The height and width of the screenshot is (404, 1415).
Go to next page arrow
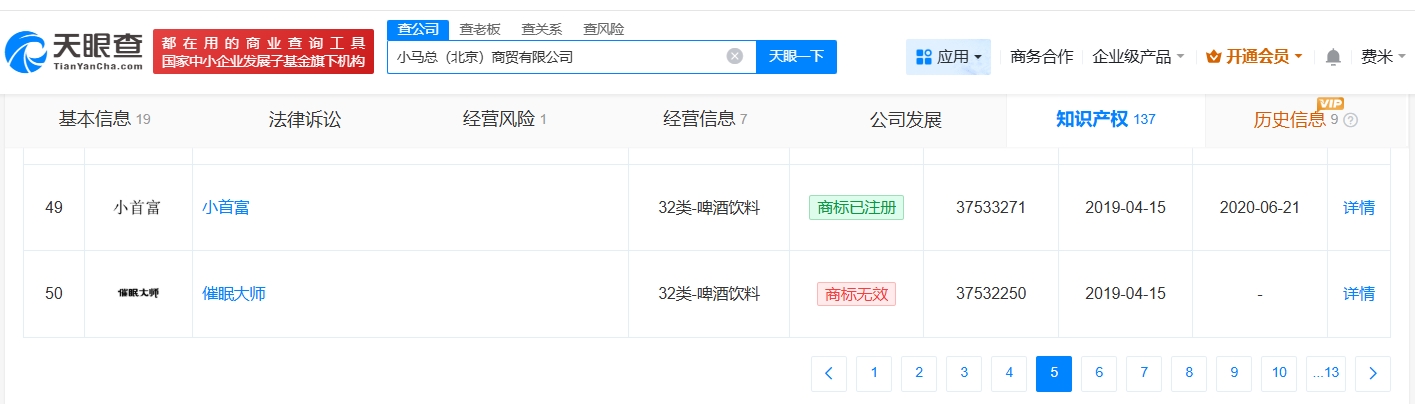point(1373,373)
